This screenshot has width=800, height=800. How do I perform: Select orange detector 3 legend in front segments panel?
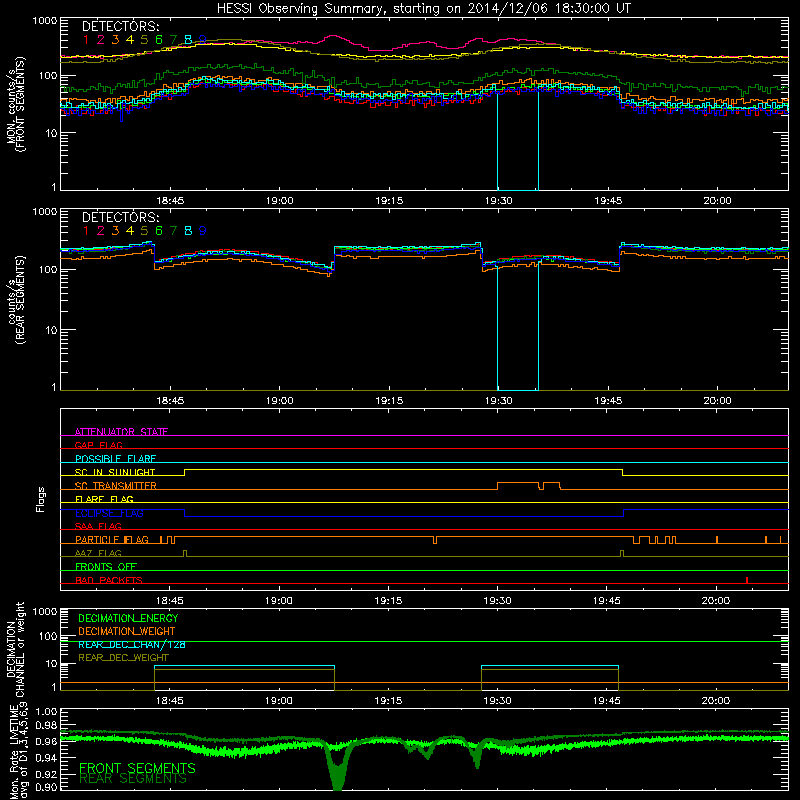point(115,40)
